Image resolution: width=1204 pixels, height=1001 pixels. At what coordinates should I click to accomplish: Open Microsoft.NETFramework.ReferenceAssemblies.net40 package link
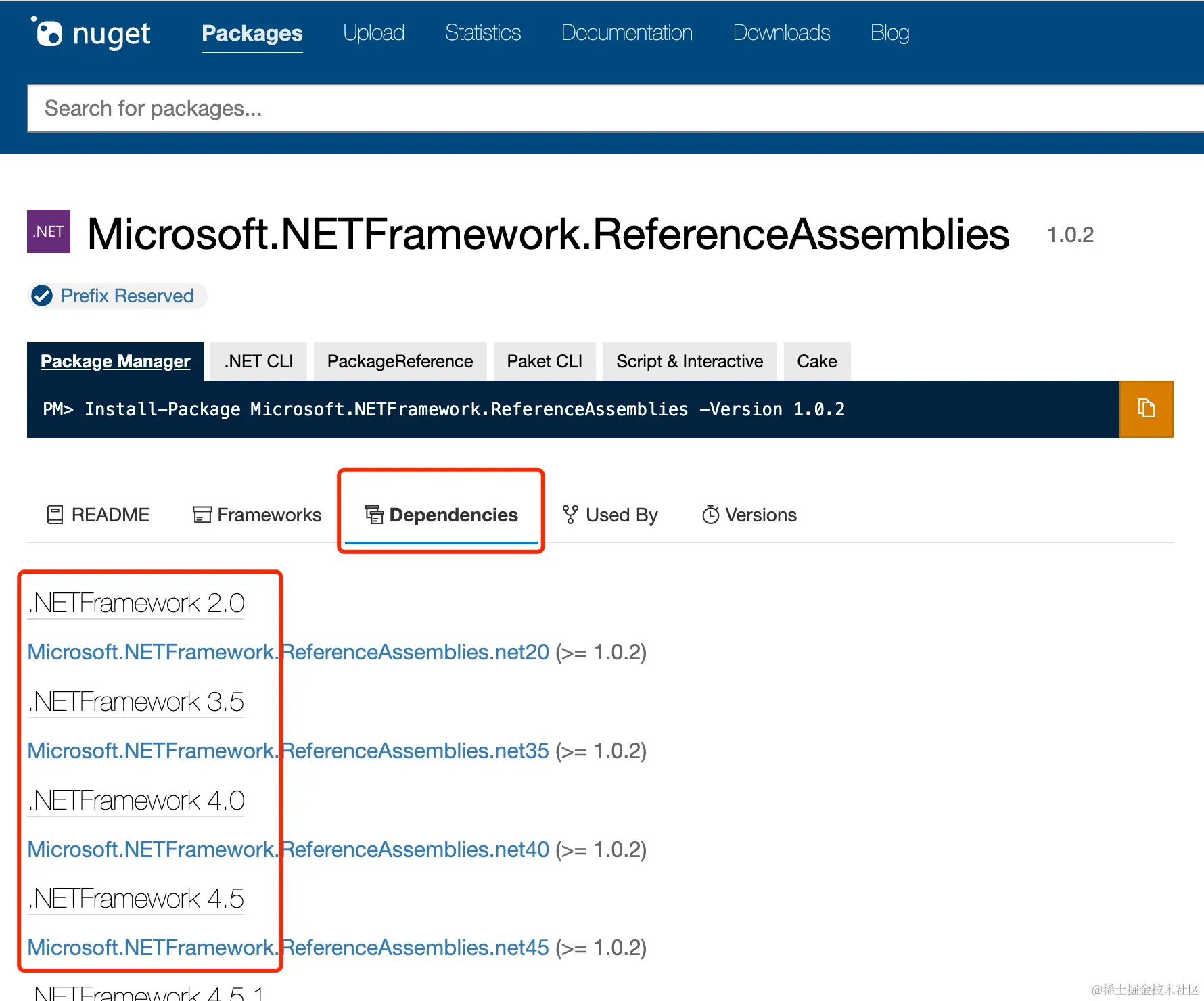287,849
